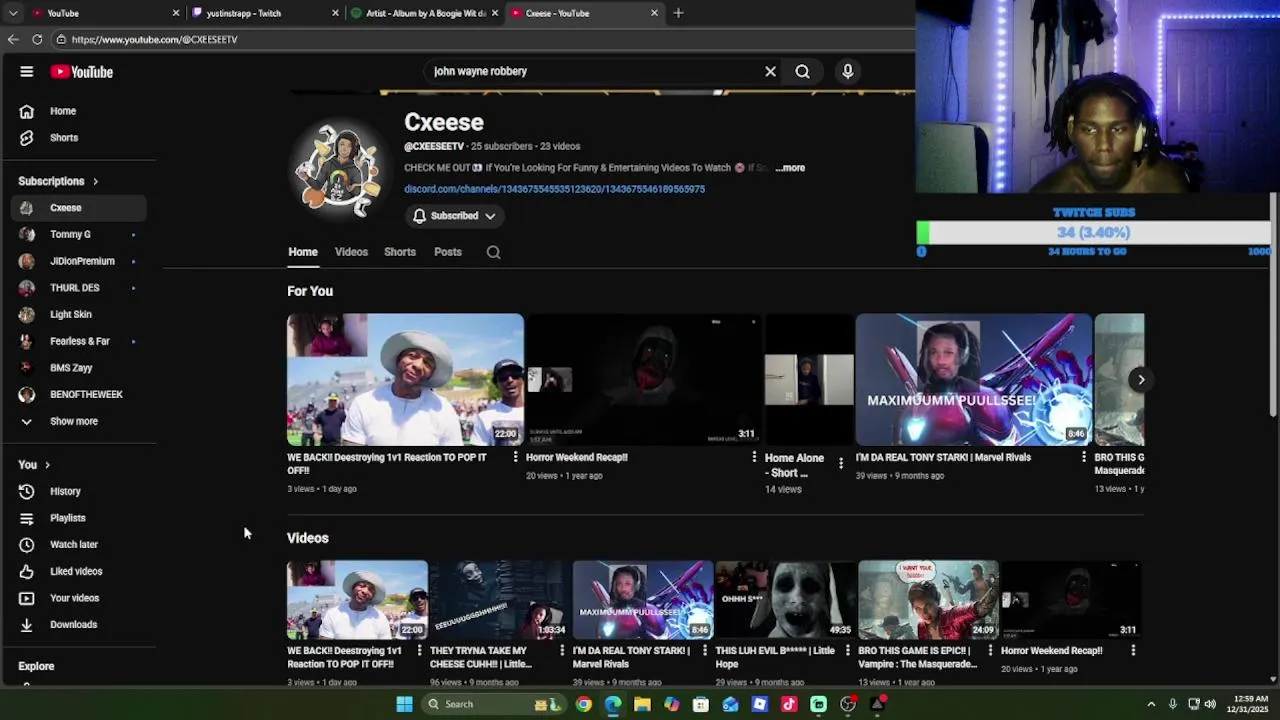
Task: Open the YouTube hamburger menu
Action: [x=27, y=72]
